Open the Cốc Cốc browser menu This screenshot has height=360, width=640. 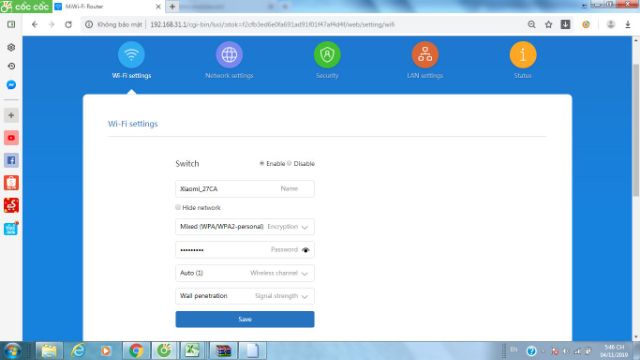coord(26,7)
